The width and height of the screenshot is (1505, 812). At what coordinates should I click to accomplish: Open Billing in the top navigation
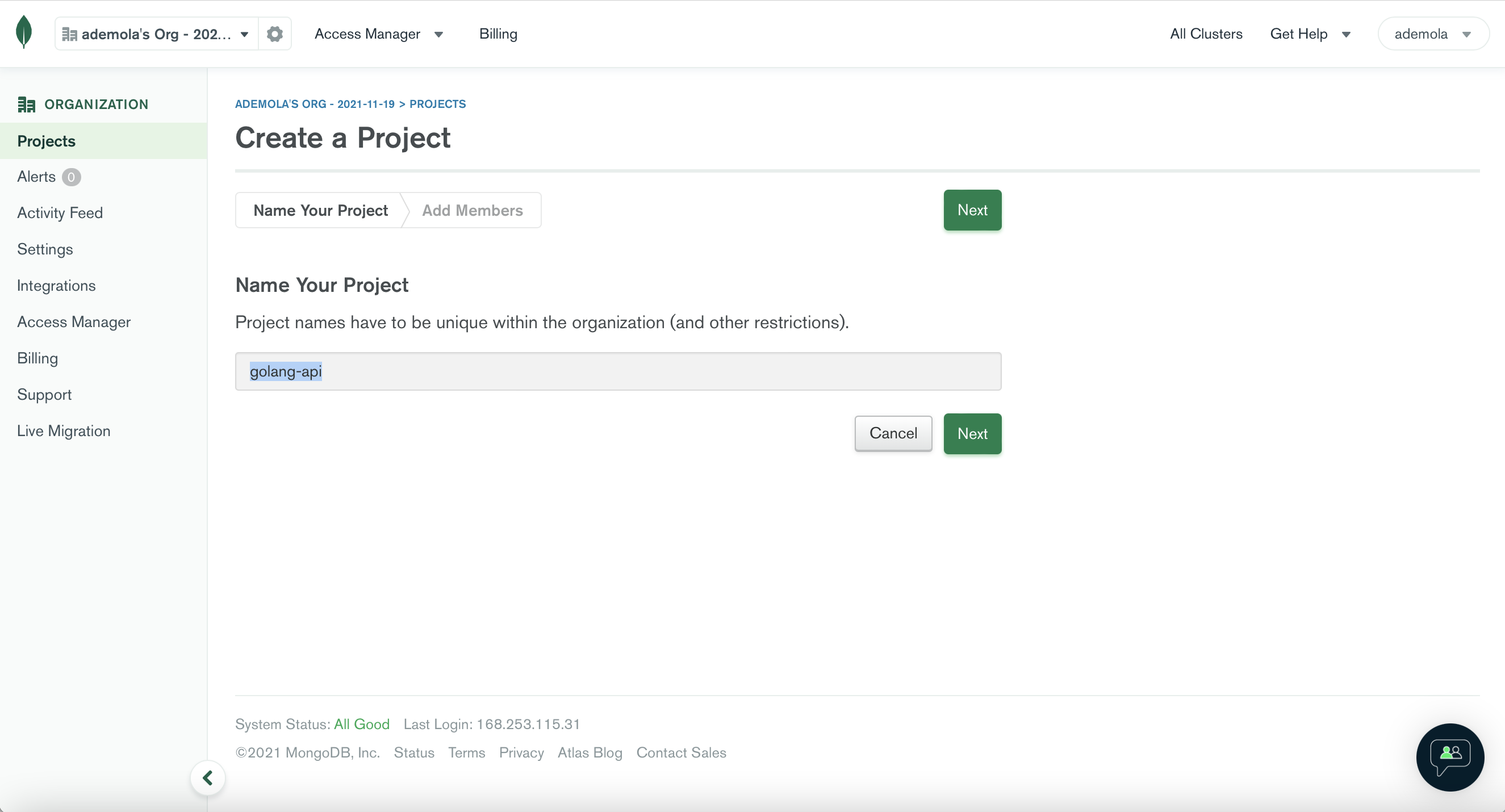click(x=499, y=34)
